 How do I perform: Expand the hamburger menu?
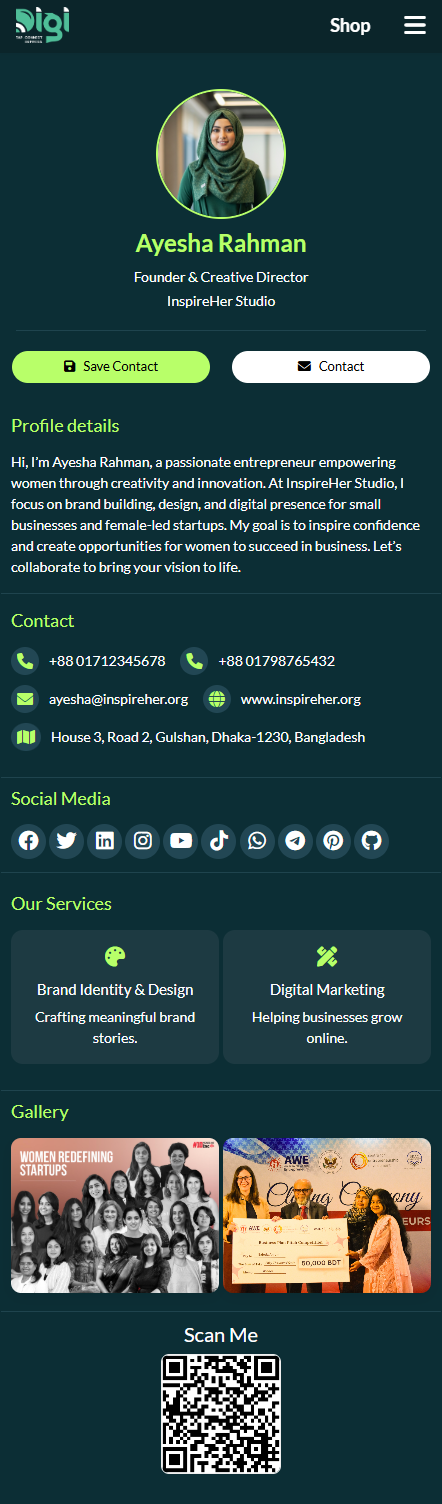tap(415, 25)
